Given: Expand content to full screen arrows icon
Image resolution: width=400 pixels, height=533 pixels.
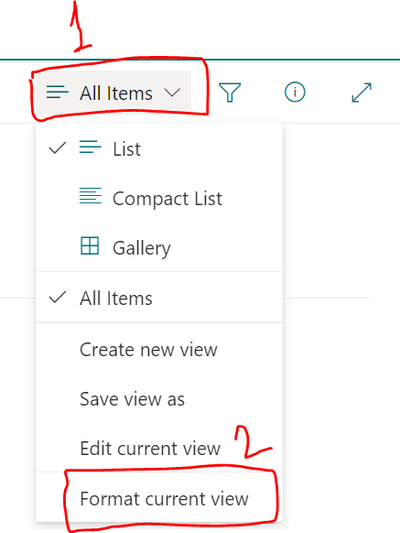Looking at the screenshot, I should pyautogui.click(x=361, y=92).
